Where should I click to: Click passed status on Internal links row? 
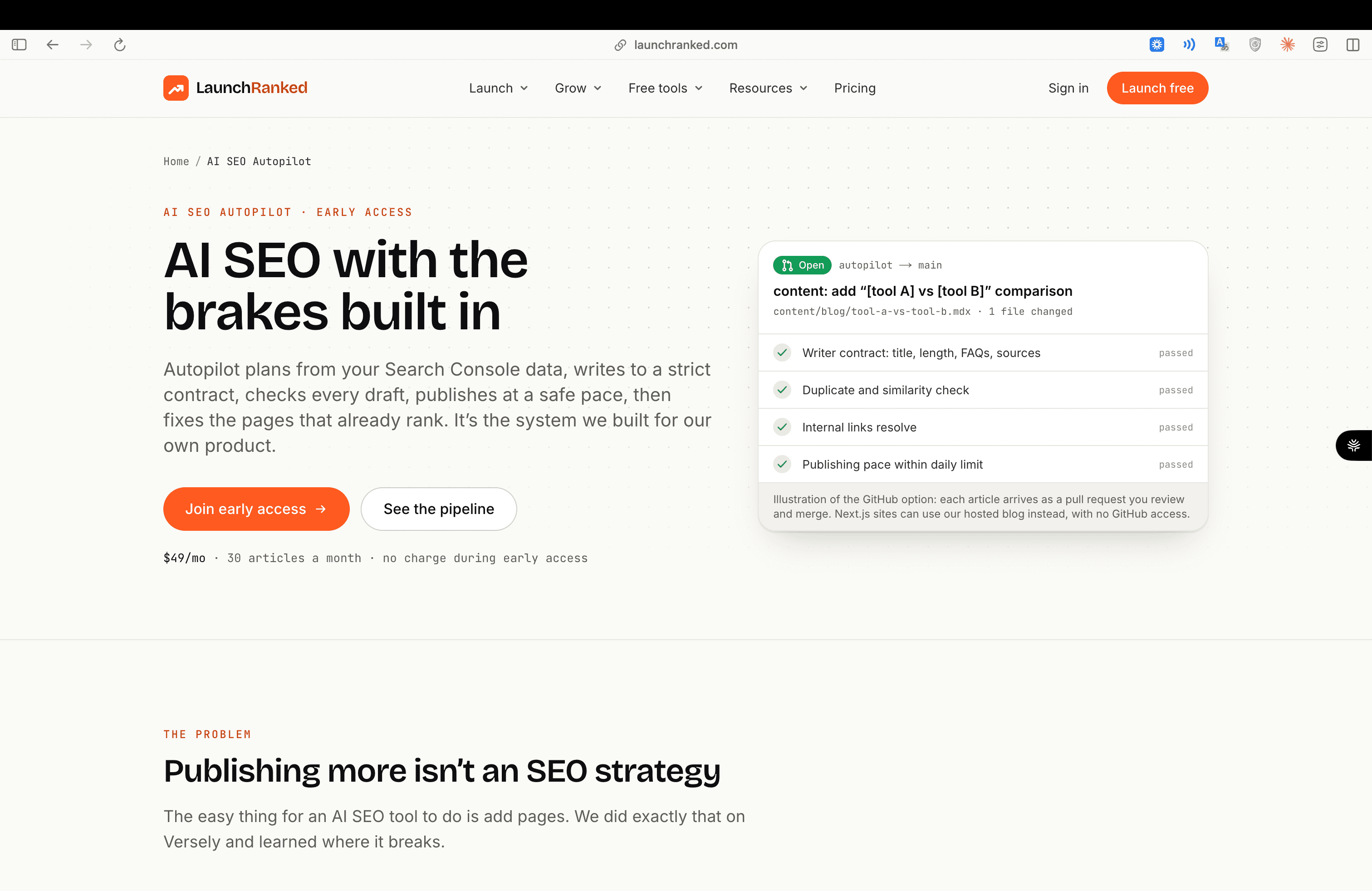[x=1176, y=427]
